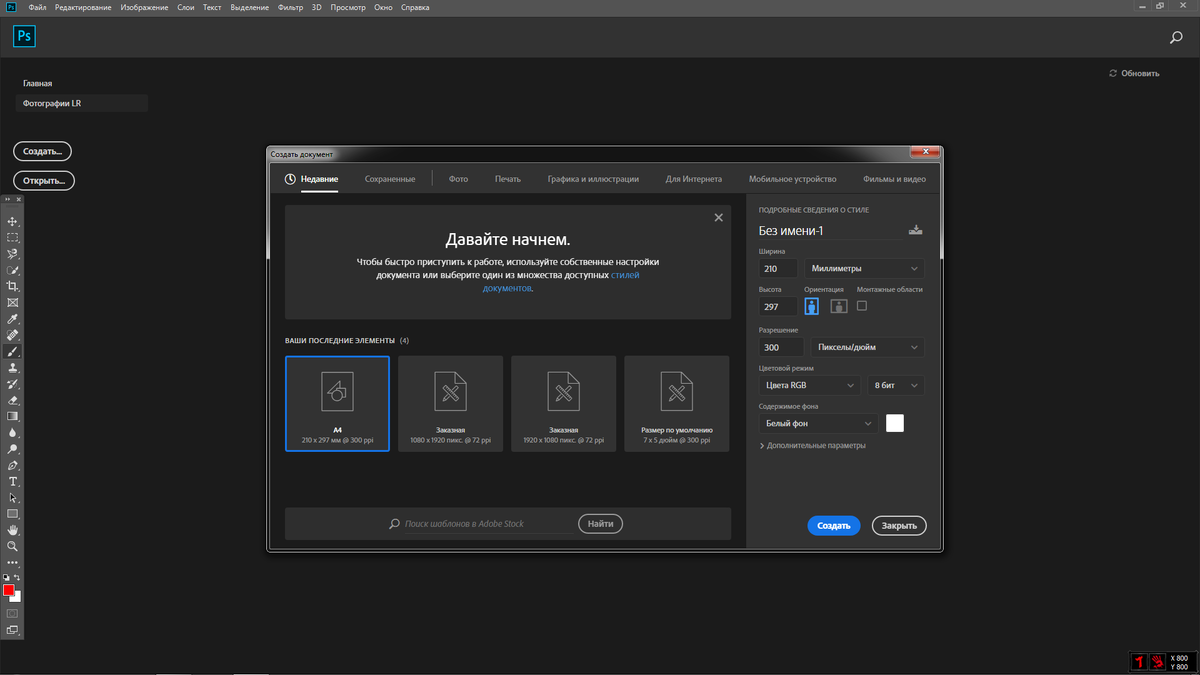The height and width of the screenshot is (675, 1200).
Task: Switch to the Недавние tab
Action: 312,179
